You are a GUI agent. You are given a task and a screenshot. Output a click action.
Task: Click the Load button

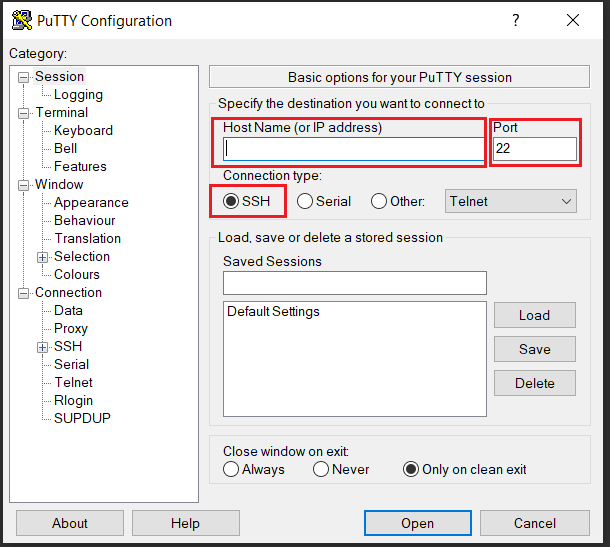(x=535, y=315)
